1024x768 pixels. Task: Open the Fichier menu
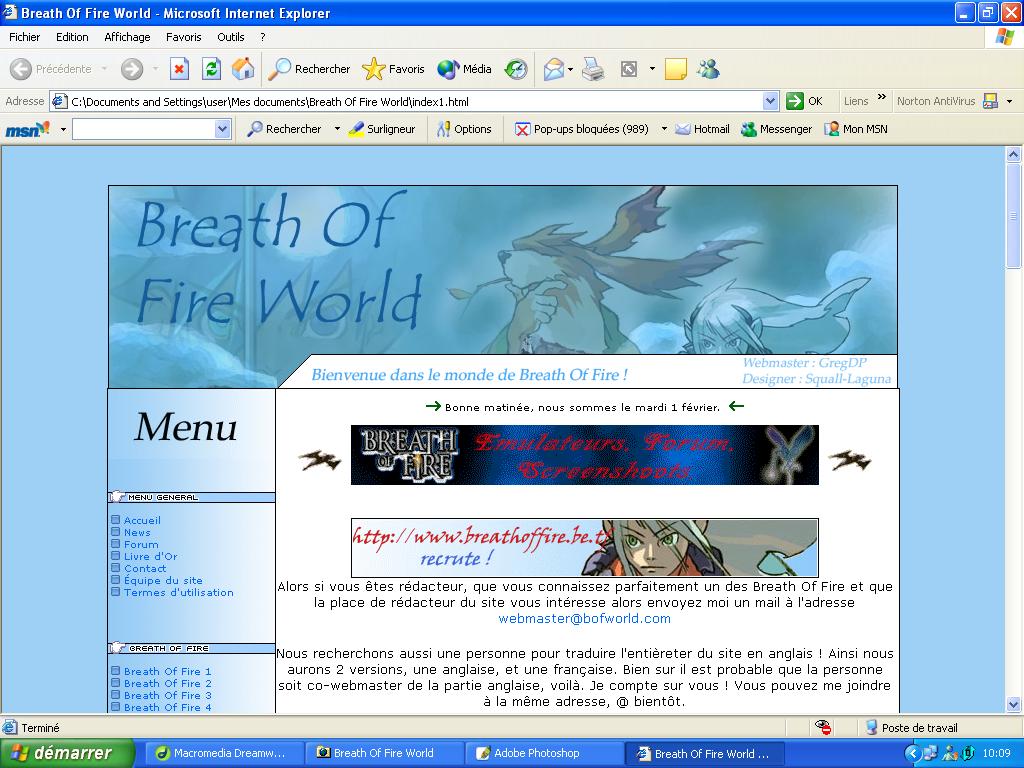pos(24,37)
